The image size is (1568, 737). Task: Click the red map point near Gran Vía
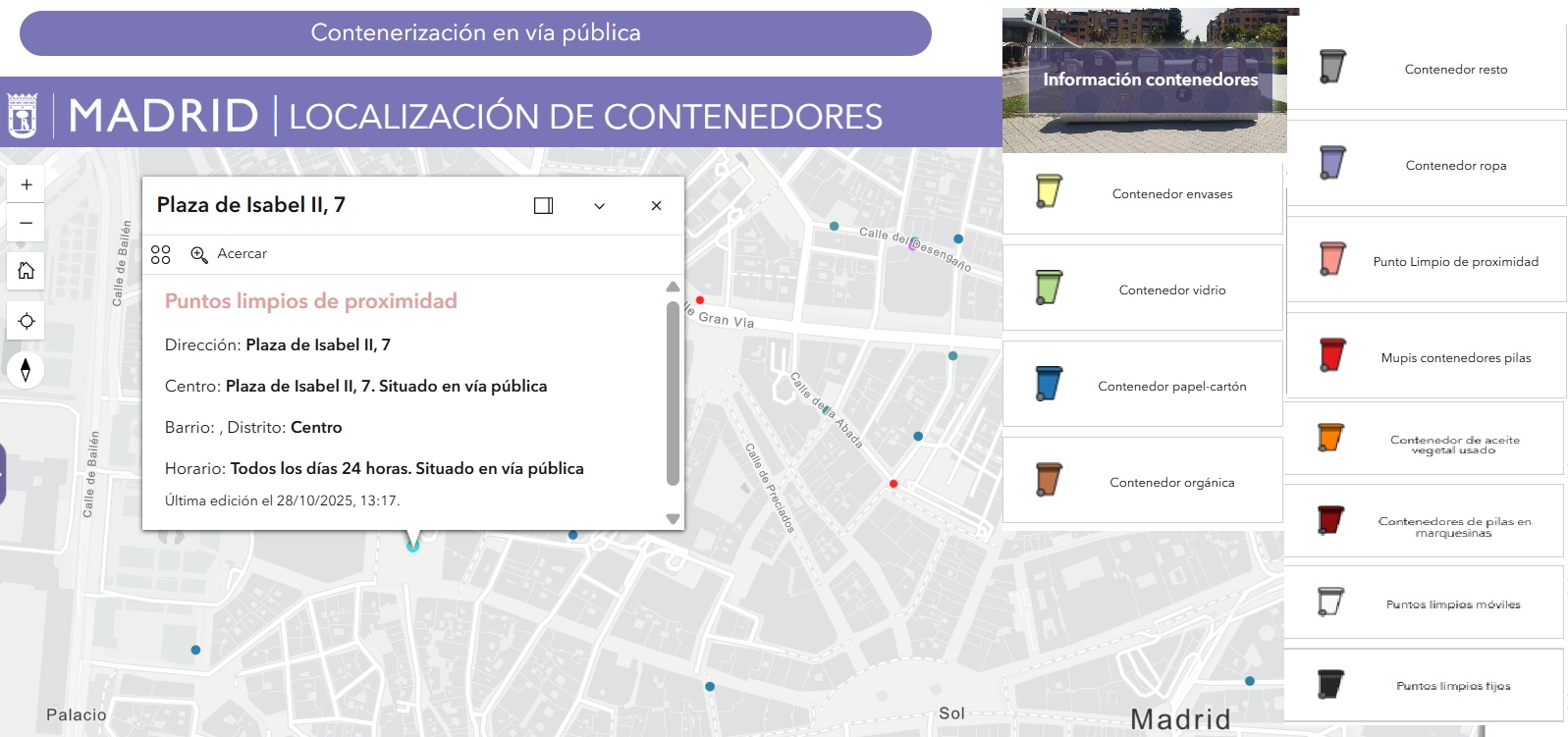700,300
